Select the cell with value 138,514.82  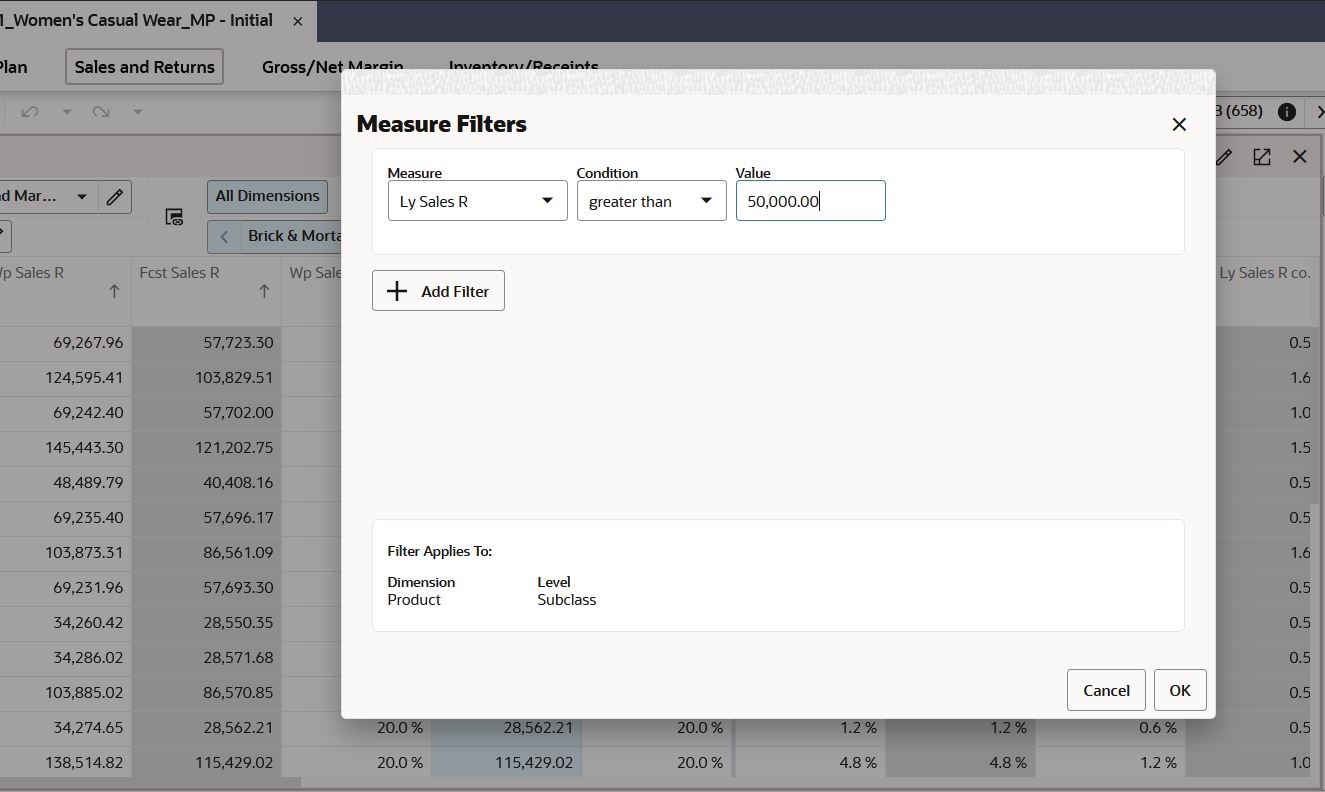click(x=66, y=763)
